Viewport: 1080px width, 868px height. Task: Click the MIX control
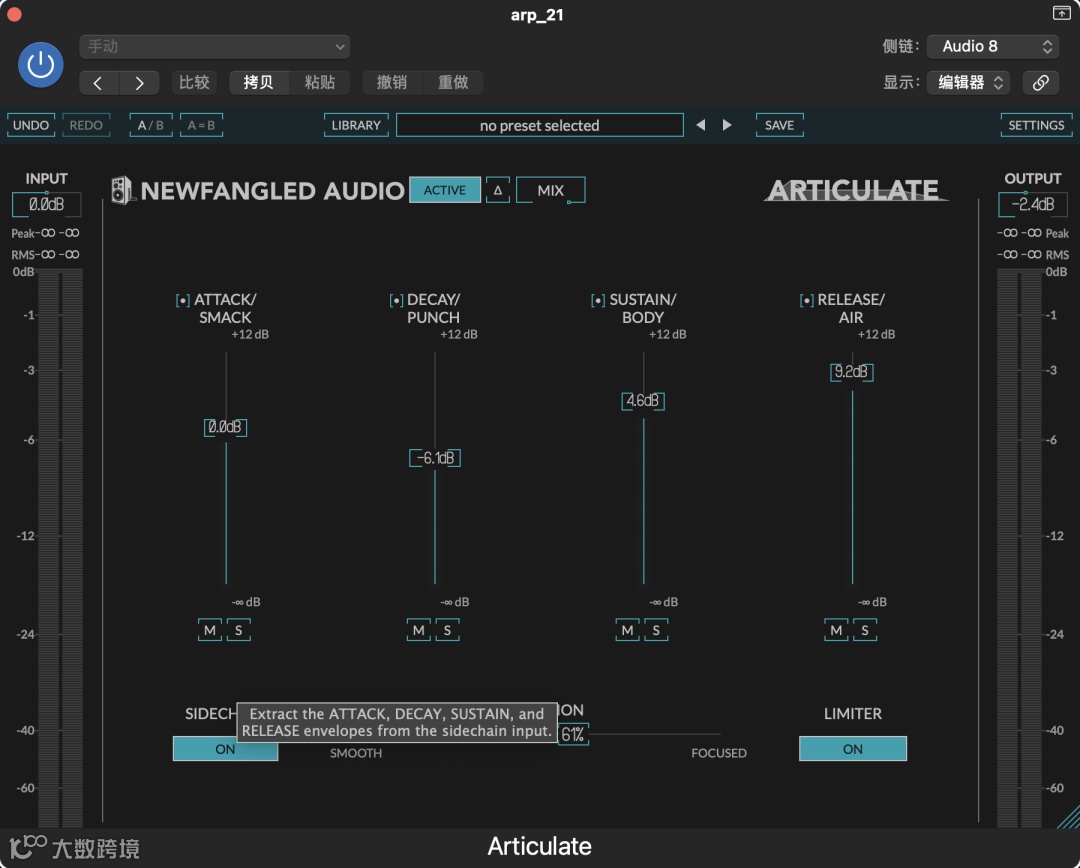coord(551,190)
